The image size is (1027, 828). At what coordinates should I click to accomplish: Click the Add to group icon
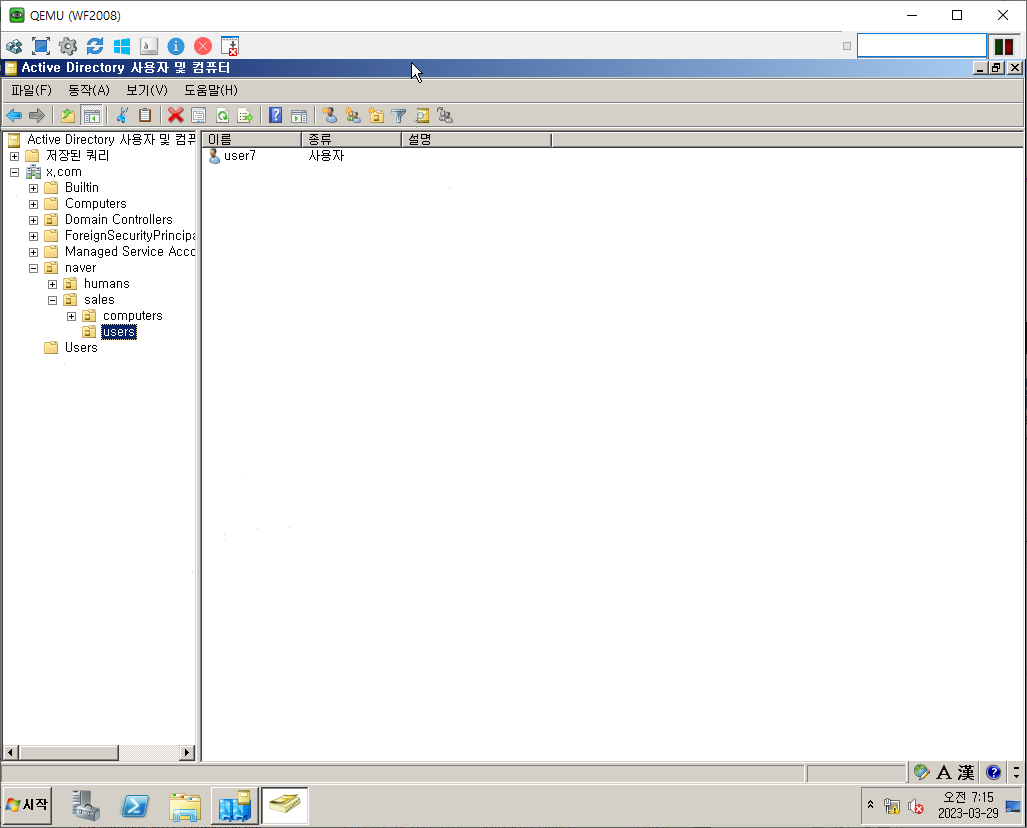coord(445,116)
